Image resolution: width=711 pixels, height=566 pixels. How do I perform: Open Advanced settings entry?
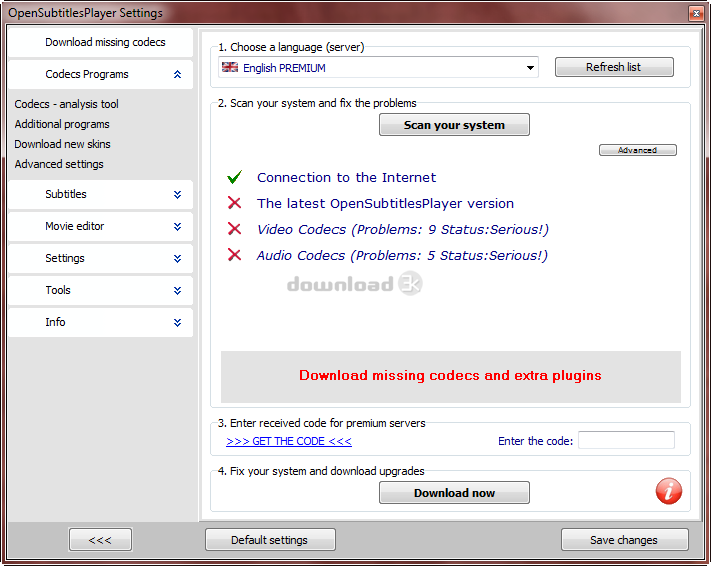(x=59, y=164)
